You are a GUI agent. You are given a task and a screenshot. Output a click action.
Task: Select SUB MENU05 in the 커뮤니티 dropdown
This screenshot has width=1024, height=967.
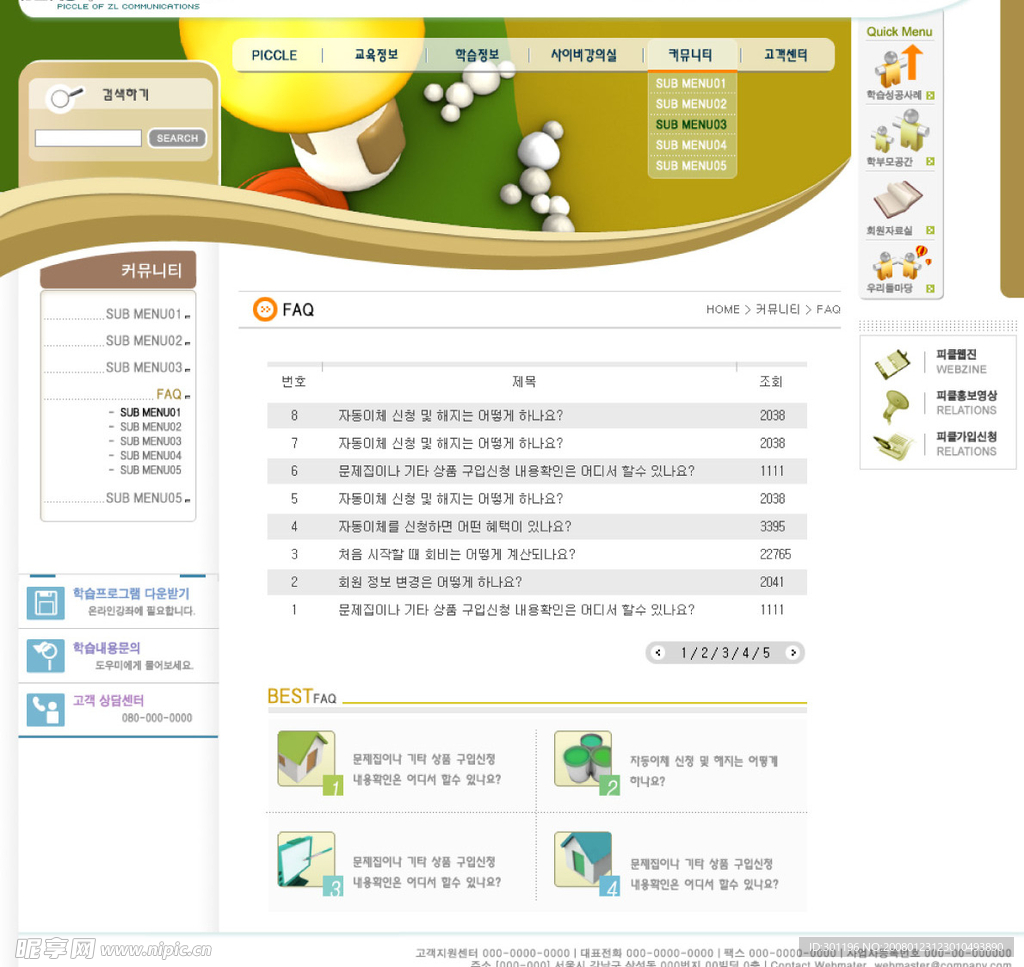[691, 165]
